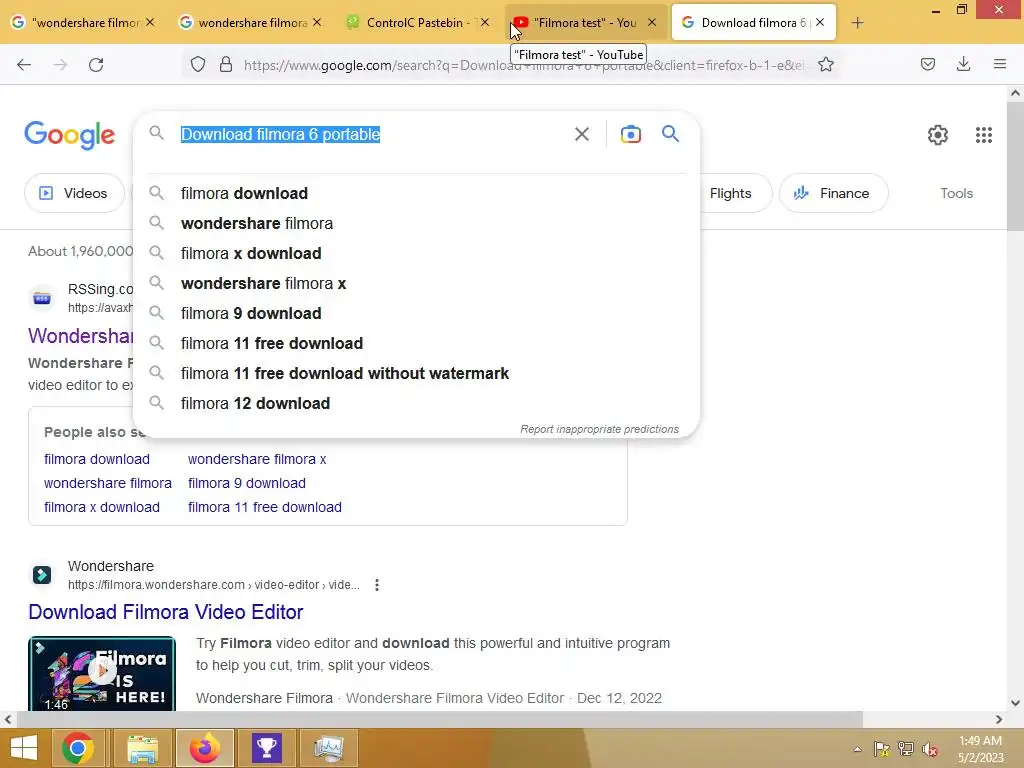Open related link "filmora 9 download"
The image size is (1024, 768).
[247, 483]
